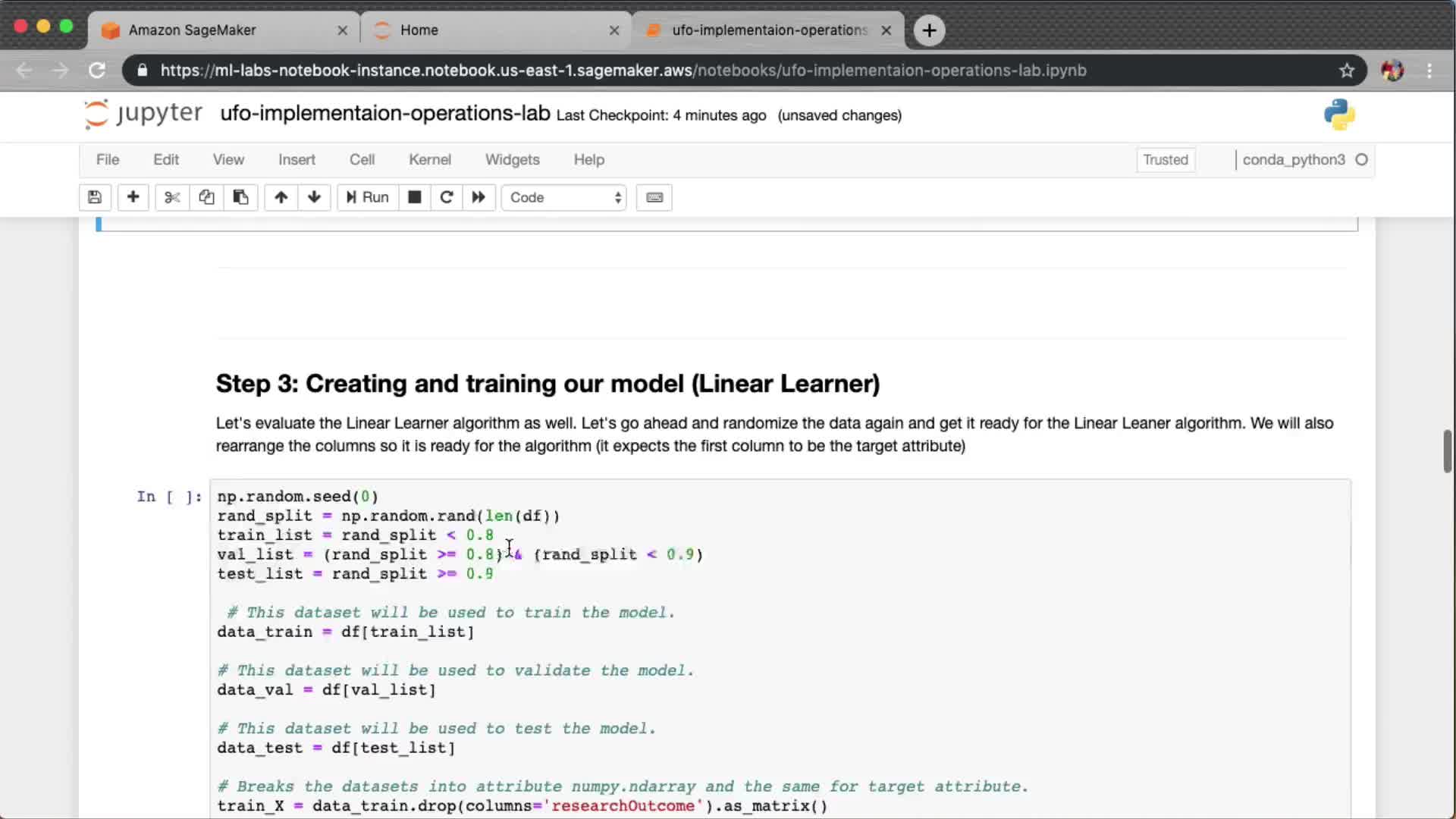
Task: Restart kernel and run all icon
Action: click(479, 197)
